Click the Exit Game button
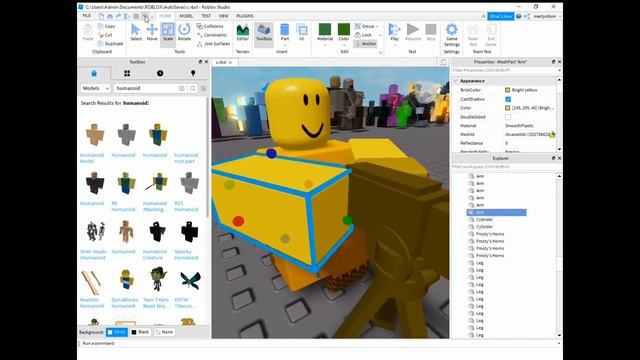Viewport: 640px width, 360px height. [491, 35]
